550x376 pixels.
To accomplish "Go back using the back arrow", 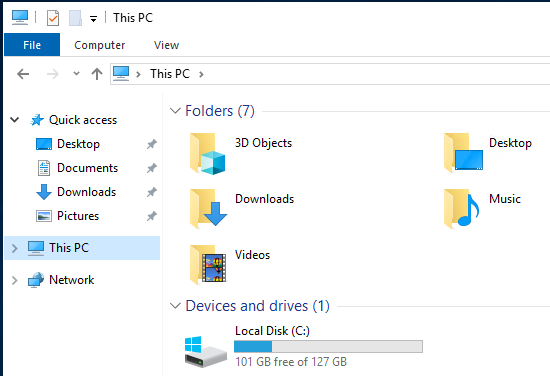I will [23, 74].
